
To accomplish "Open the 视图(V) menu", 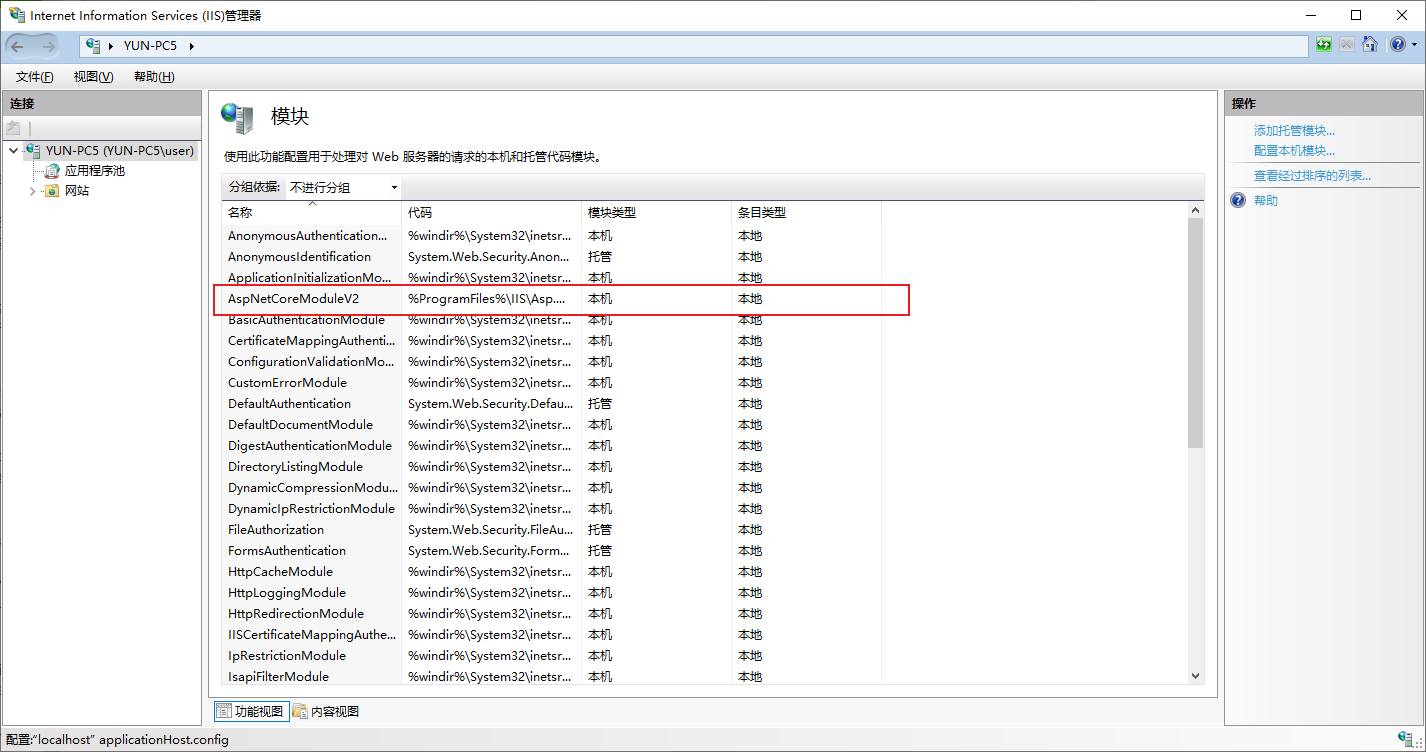I will [93, 77].
